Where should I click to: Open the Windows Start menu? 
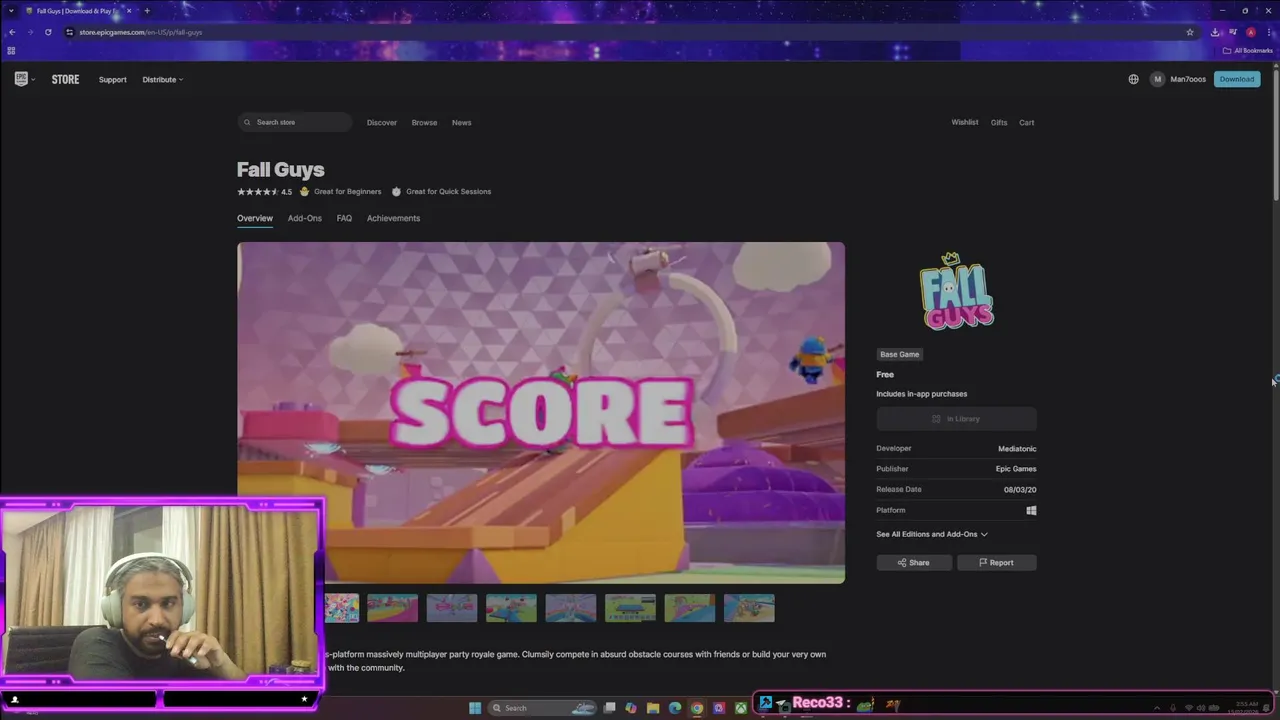pos(475,708)
